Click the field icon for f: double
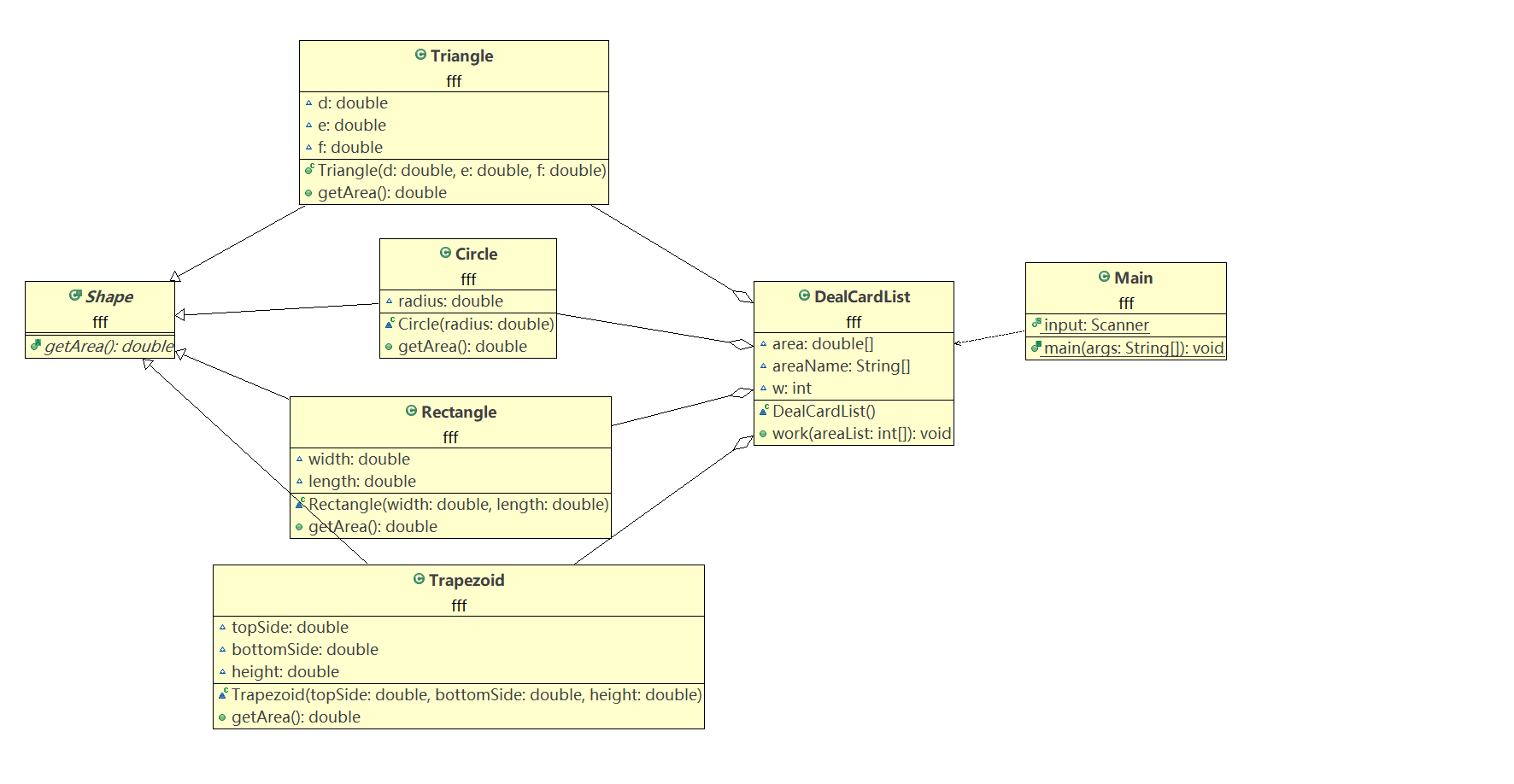1514x784 pixels. (x=308, y=148)
